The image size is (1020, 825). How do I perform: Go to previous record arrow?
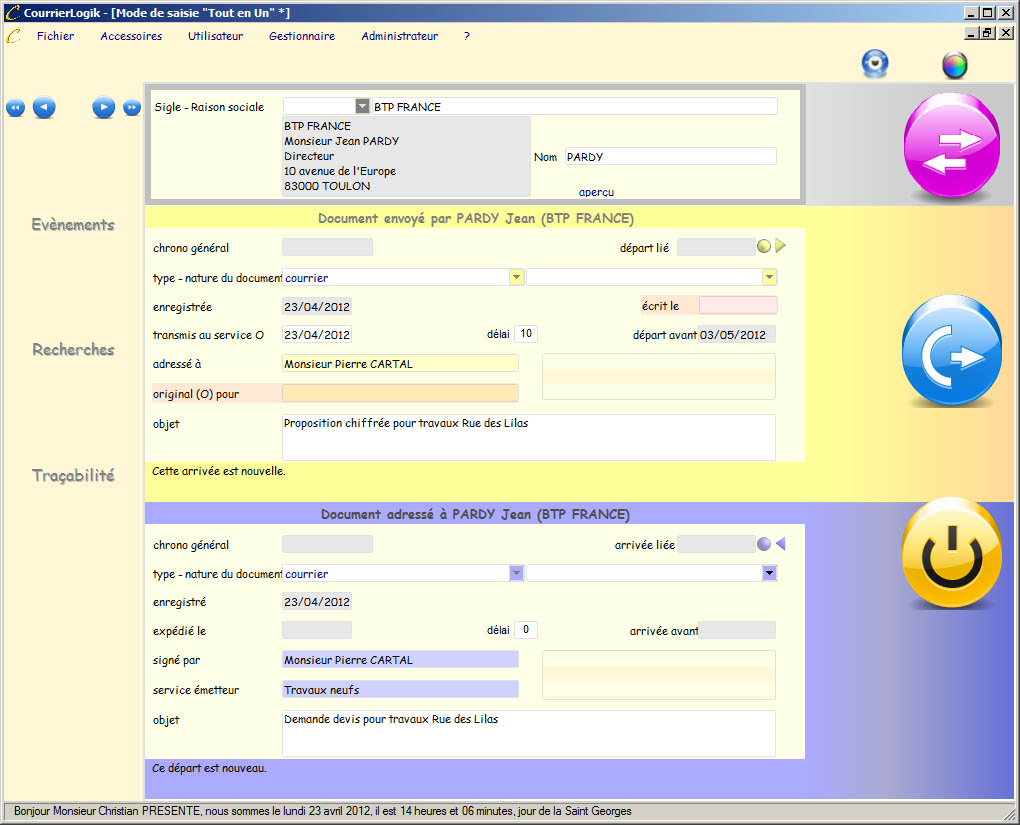(x=44, y=108)
